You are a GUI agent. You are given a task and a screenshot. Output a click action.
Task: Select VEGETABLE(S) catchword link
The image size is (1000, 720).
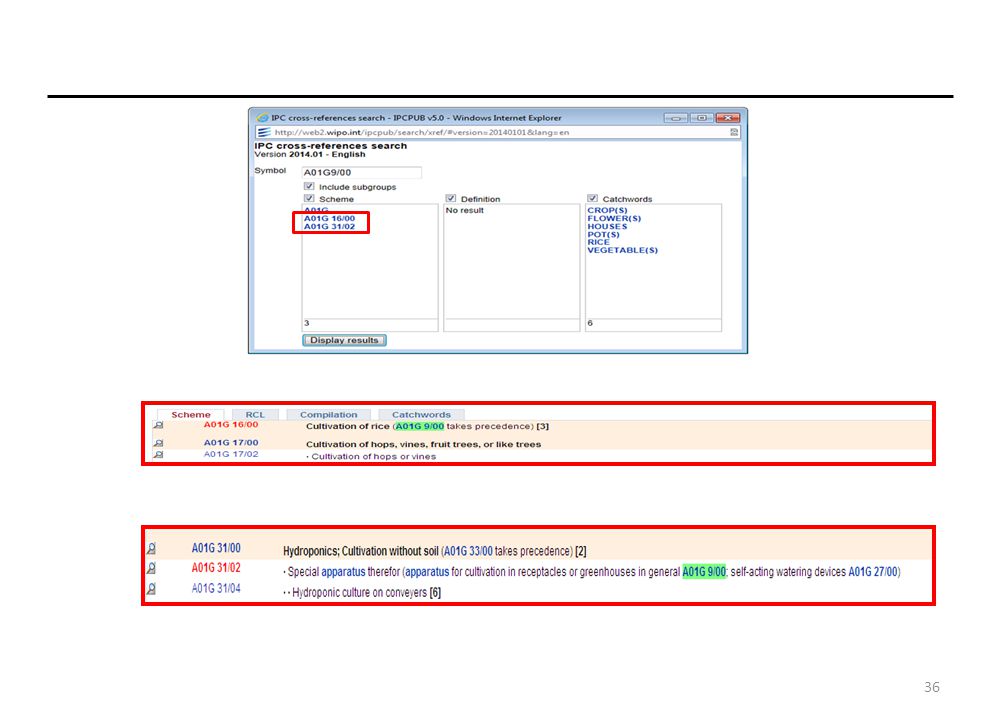(x=622, y=251)
